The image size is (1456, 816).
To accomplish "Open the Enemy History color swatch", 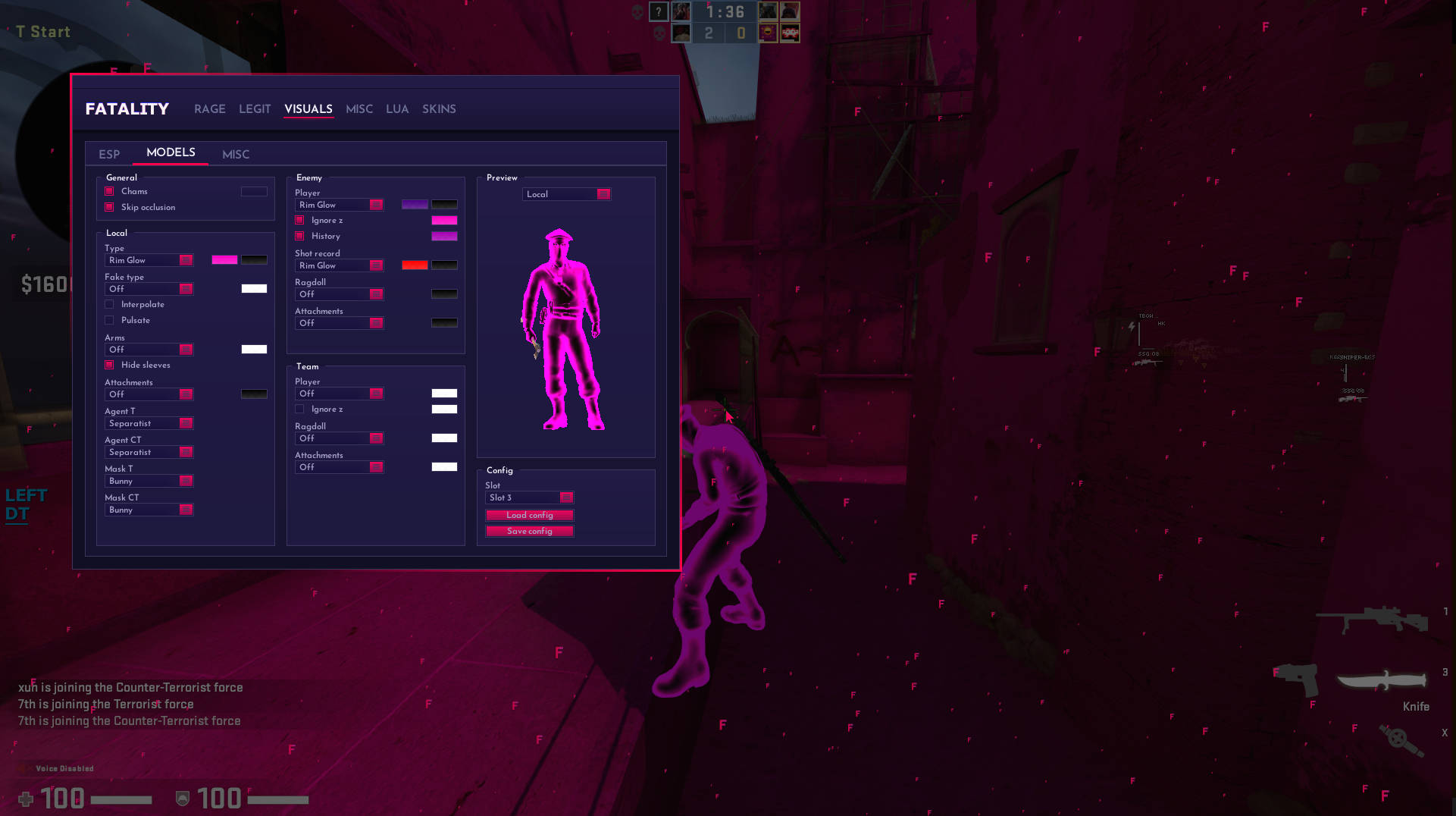I will click(444, 237).
